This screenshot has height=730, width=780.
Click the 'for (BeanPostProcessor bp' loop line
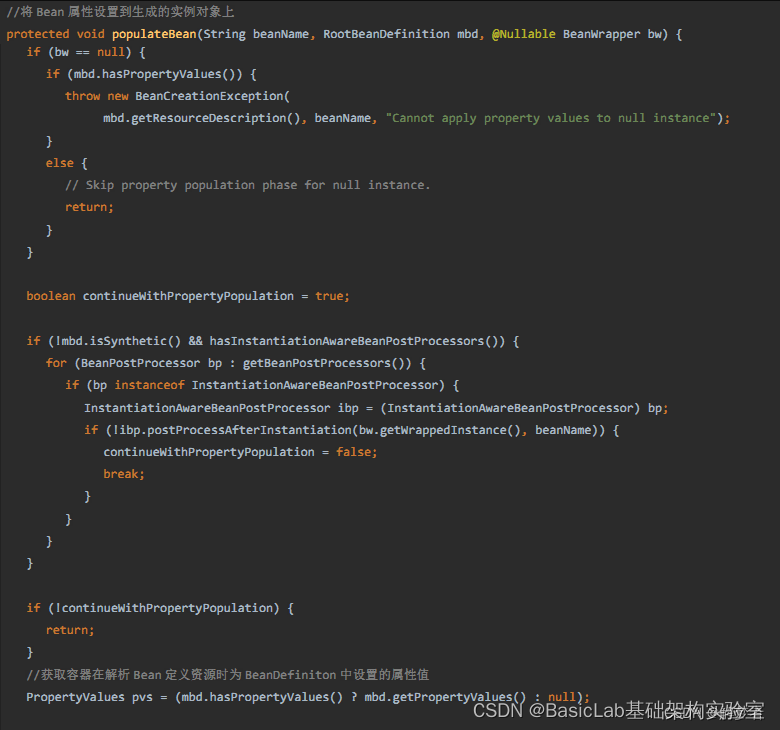(236, 363)
